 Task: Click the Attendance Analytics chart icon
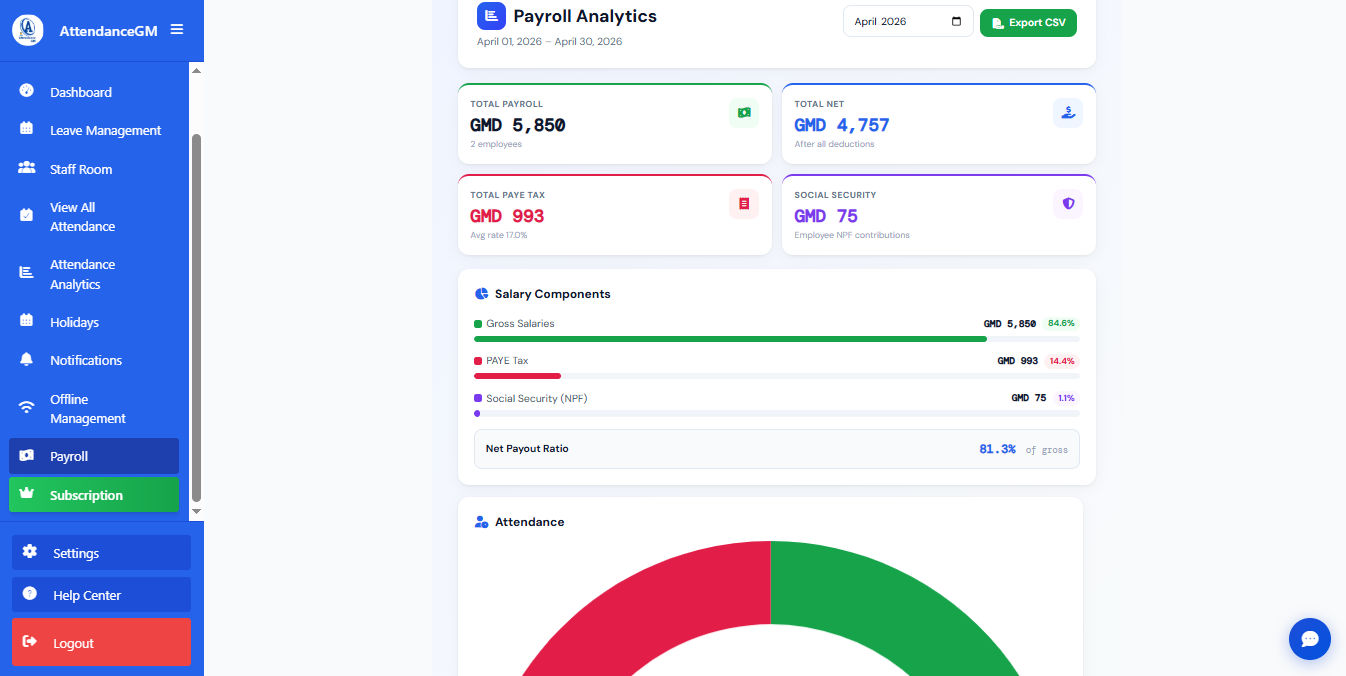click(x=27, y=273)
